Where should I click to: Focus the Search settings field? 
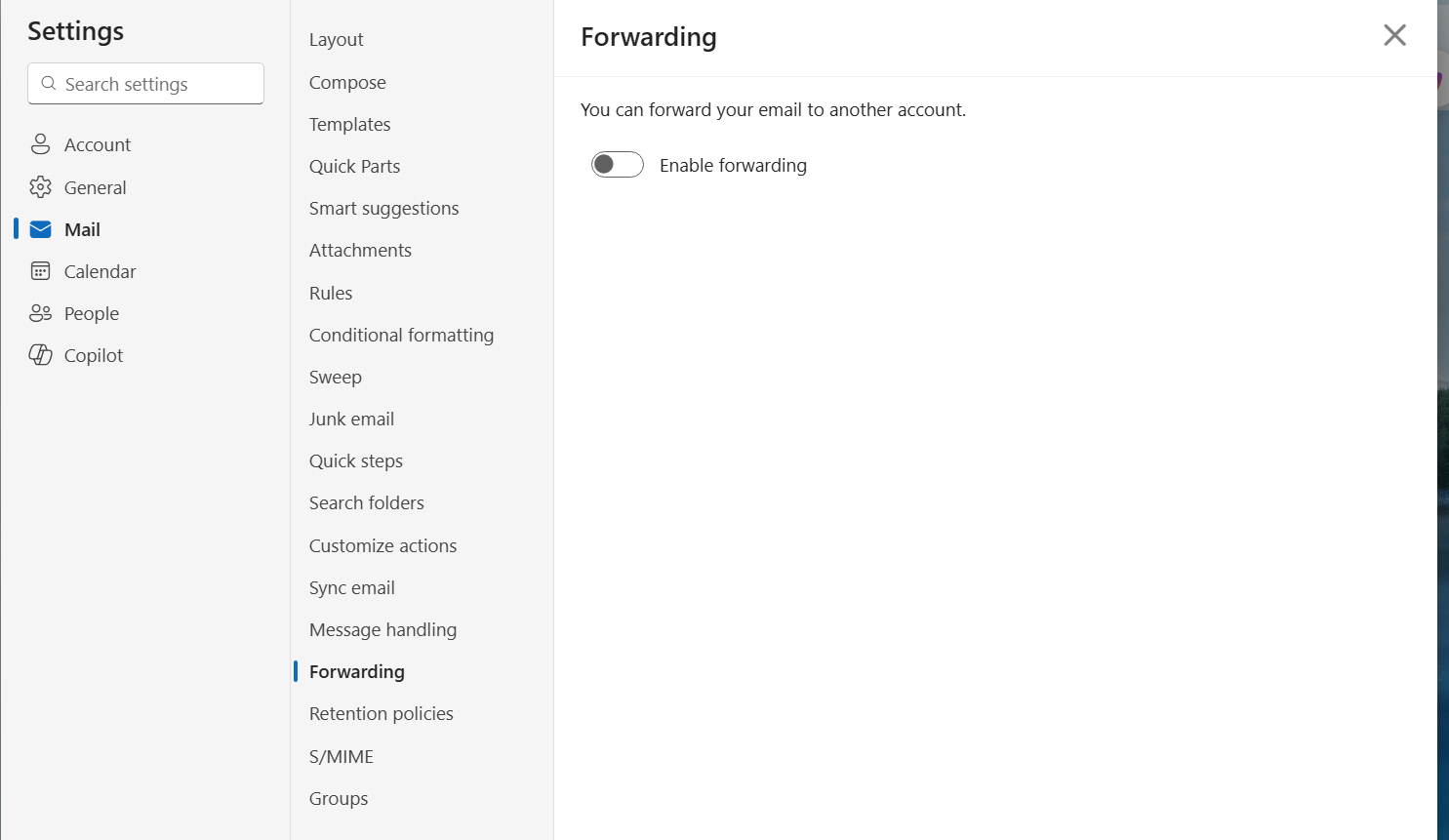click(x=146, y=84)
